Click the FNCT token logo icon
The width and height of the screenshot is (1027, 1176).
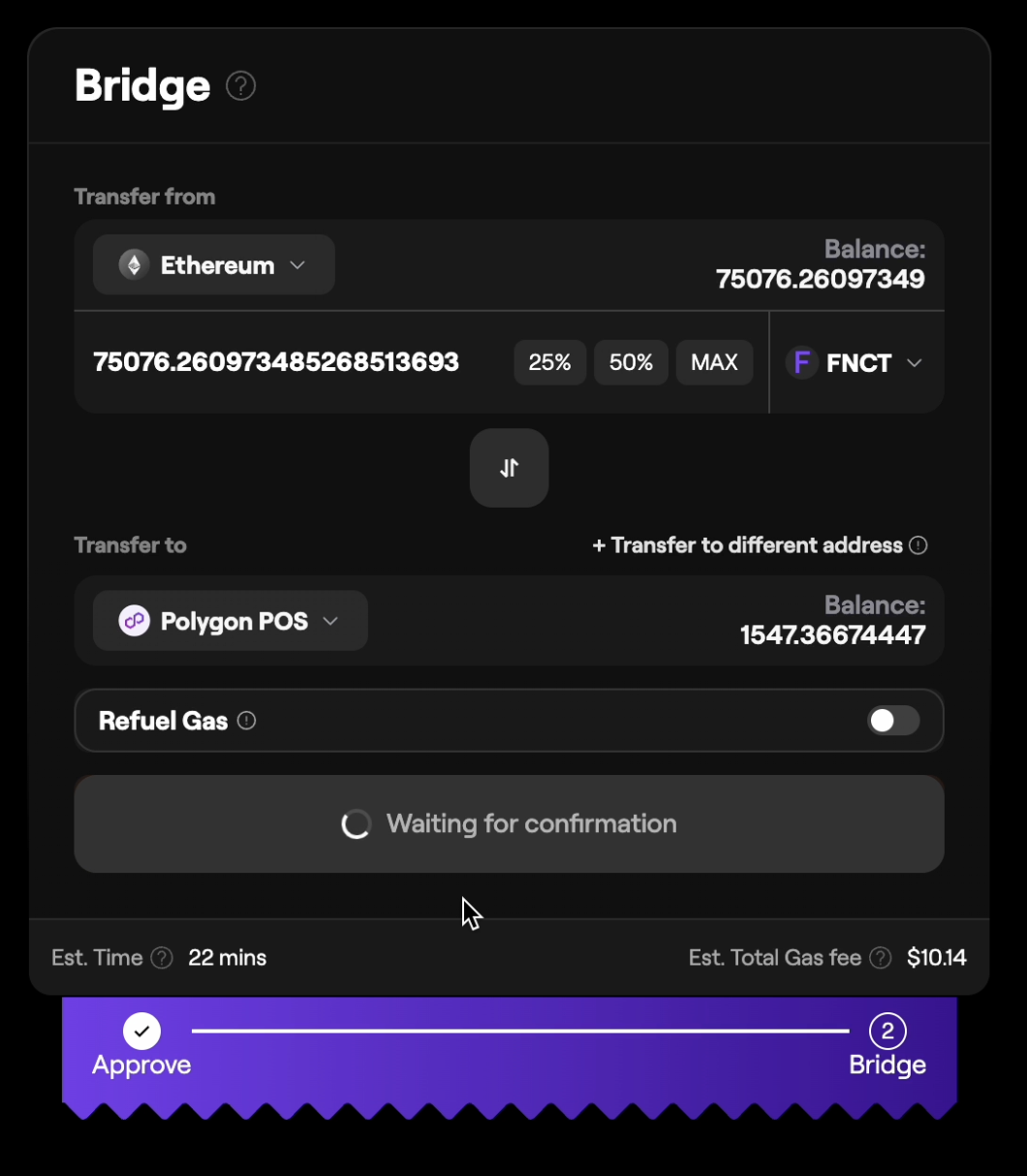(802, 363)
